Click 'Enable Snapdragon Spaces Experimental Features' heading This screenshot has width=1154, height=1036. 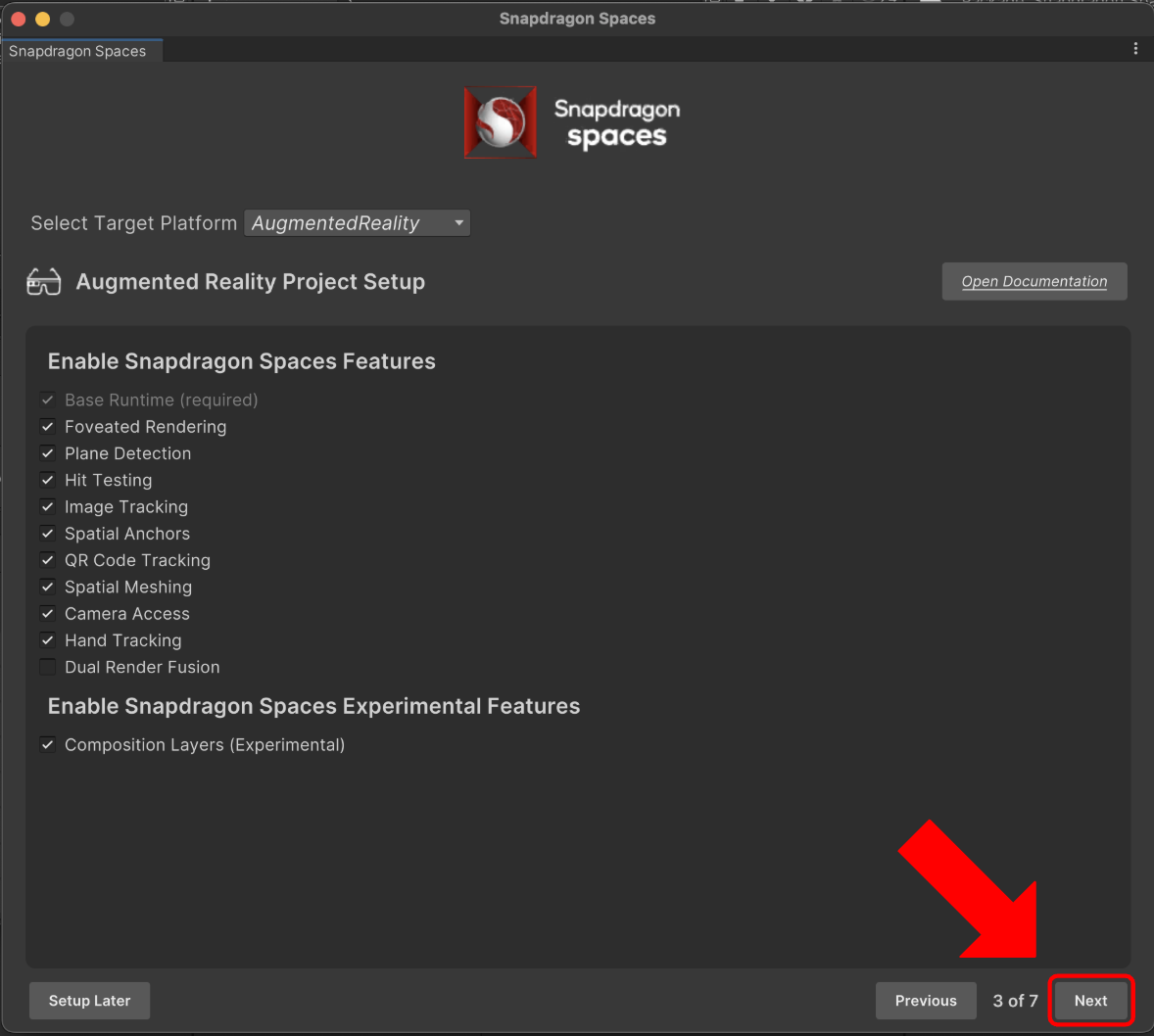[313, 706]
